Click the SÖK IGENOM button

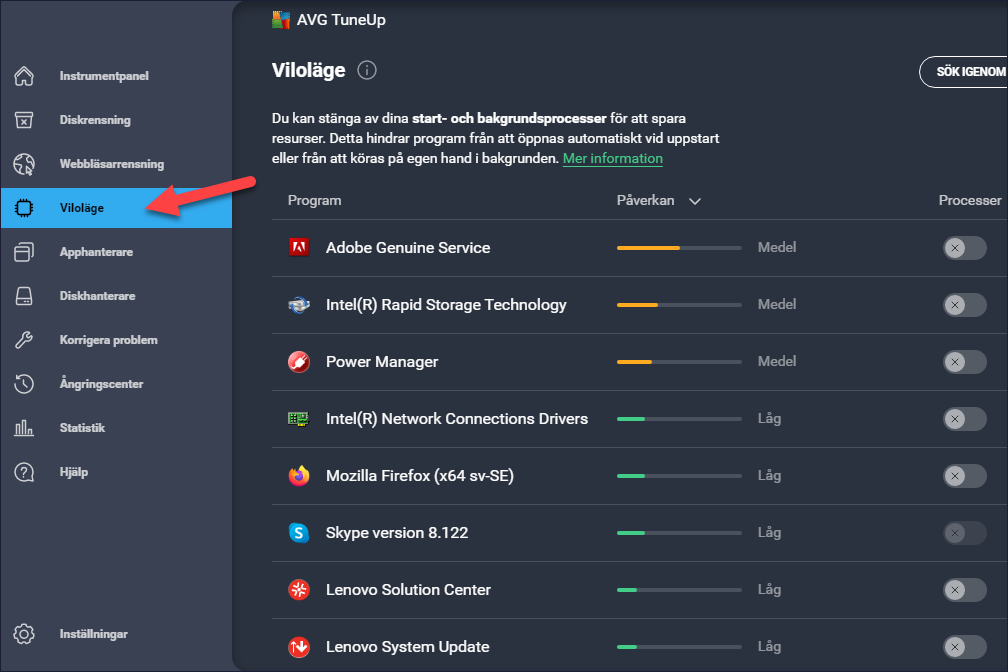click(964, 71)
